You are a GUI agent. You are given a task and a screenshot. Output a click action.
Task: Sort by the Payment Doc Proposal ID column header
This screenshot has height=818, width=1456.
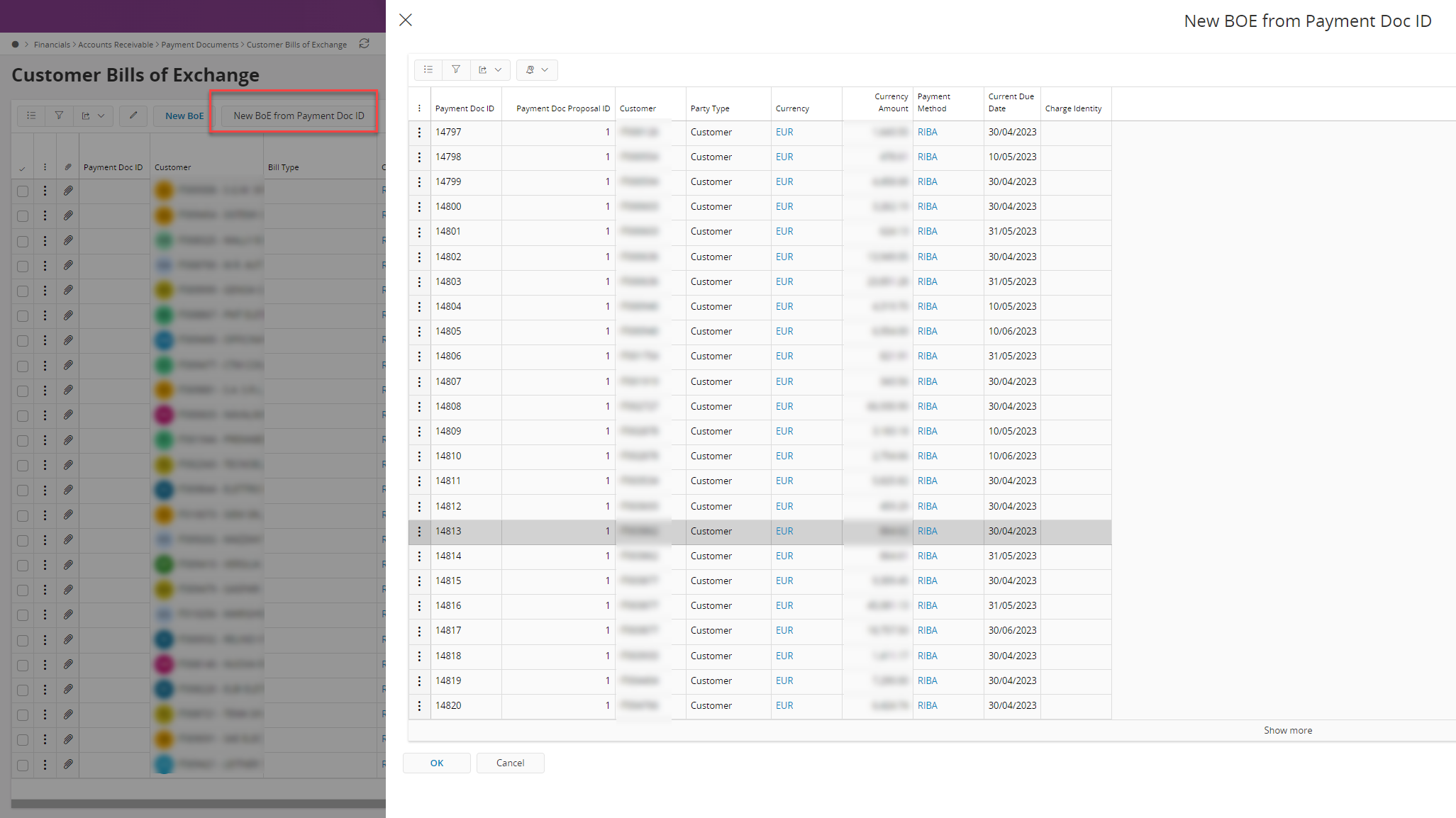click(563, 108)
